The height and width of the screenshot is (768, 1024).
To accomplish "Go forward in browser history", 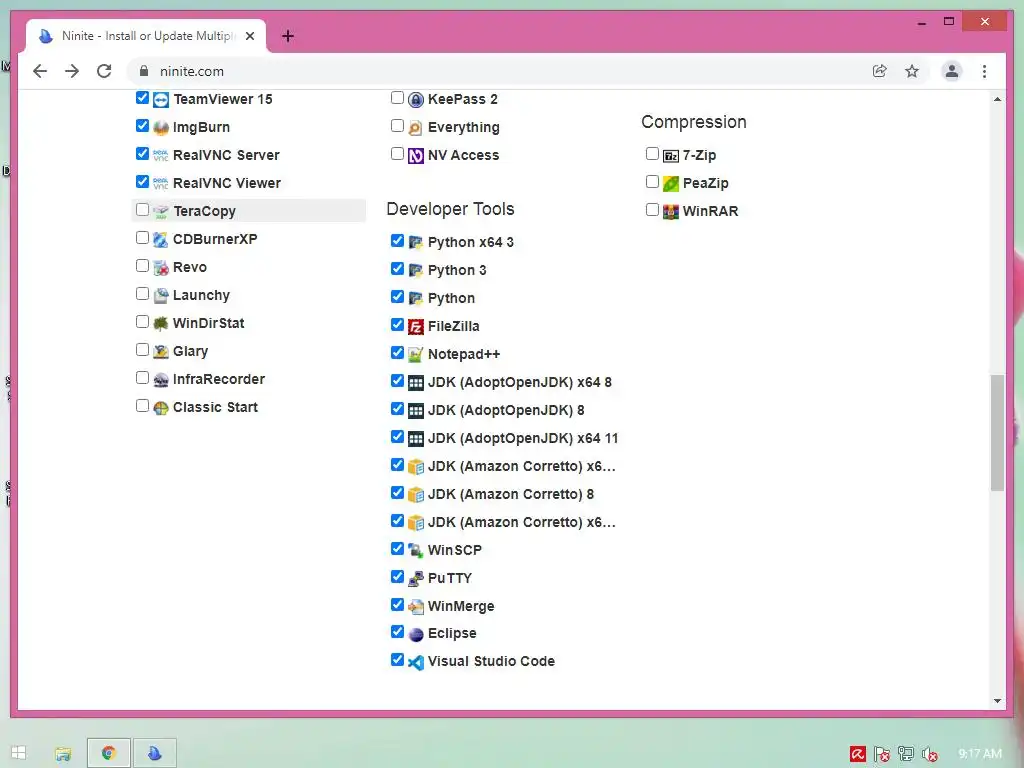I will click(x=72, y=71).
